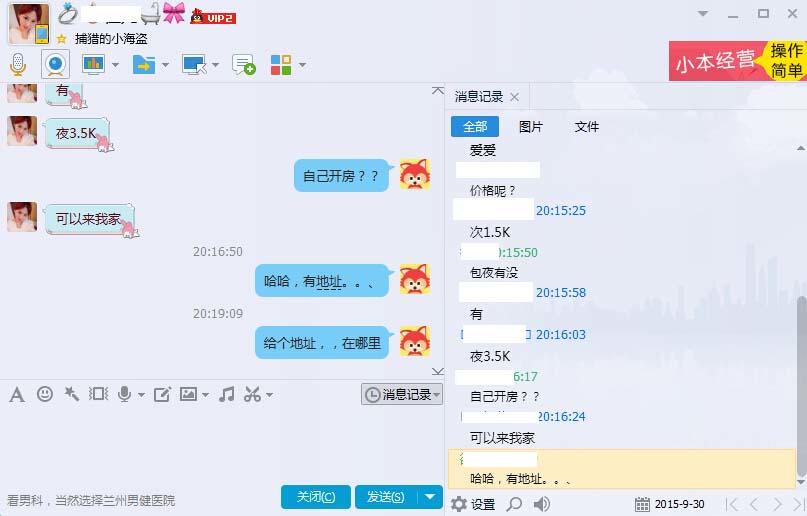Click the send file folder icon
807x516 pixels.
tap(144, 65)
